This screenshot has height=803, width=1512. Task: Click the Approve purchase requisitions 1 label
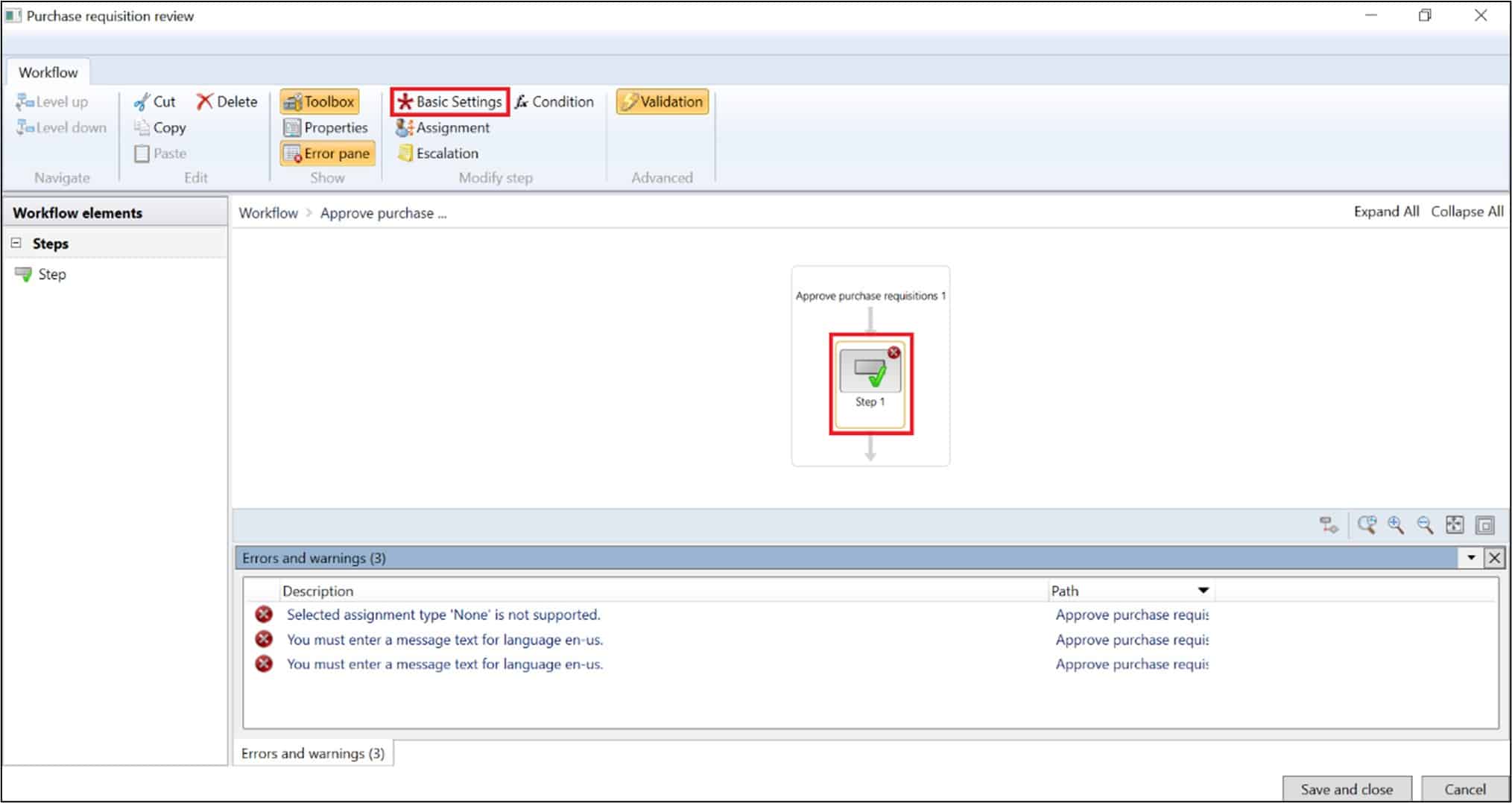pos(870,296)
